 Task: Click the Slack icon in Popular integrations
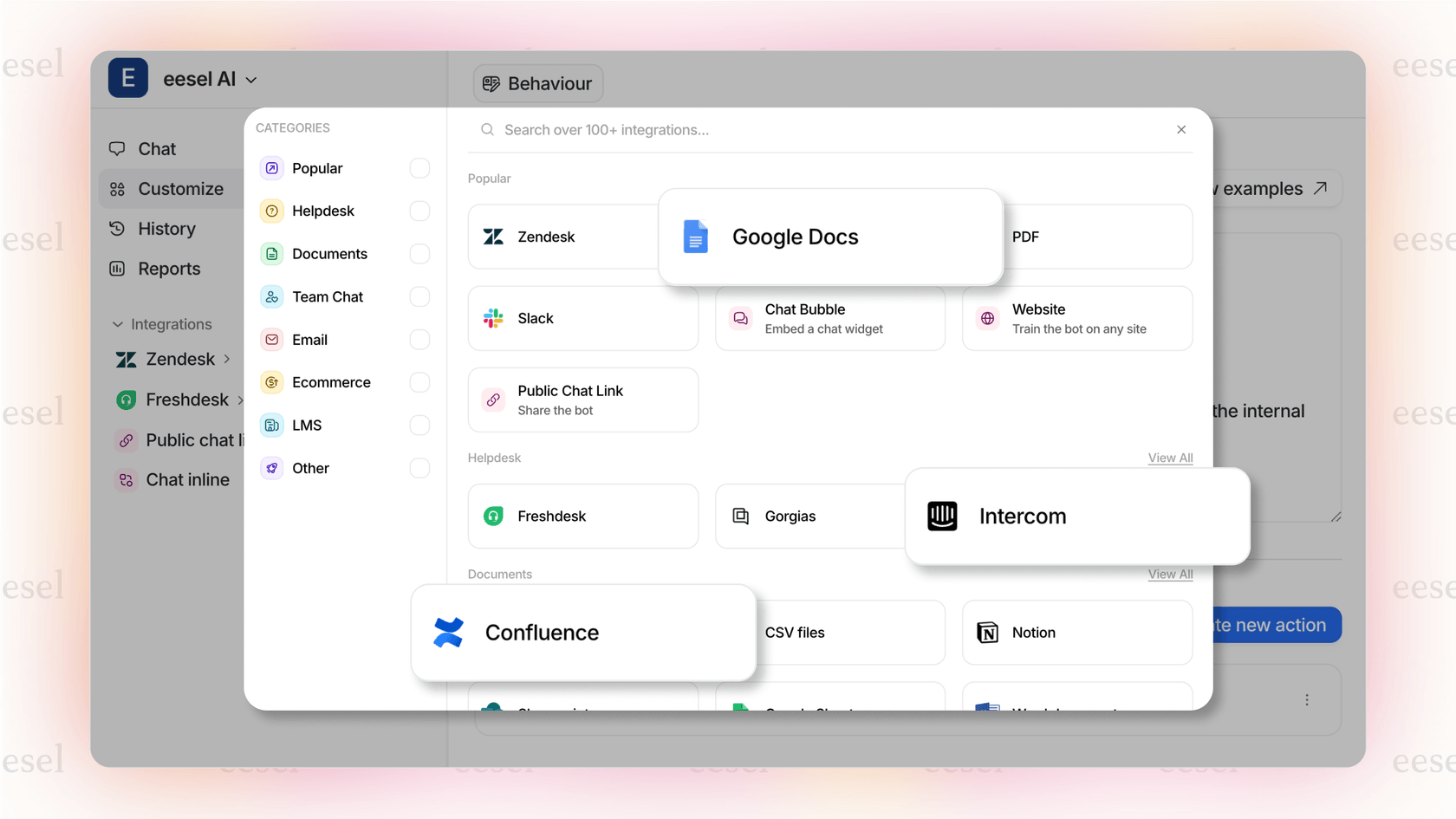click(493, 318)
